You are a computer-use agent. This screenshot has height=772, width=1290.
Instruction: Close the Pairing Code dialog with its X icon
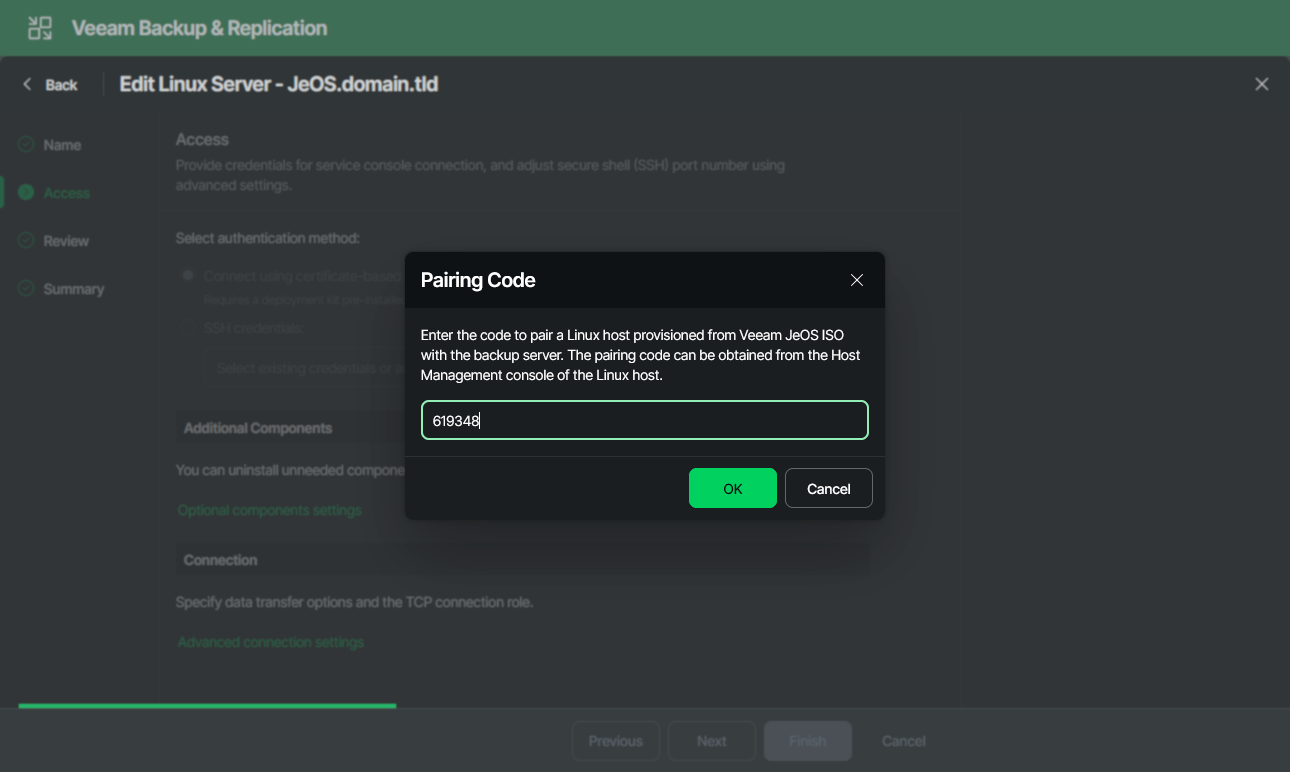(x=857, y=280)
